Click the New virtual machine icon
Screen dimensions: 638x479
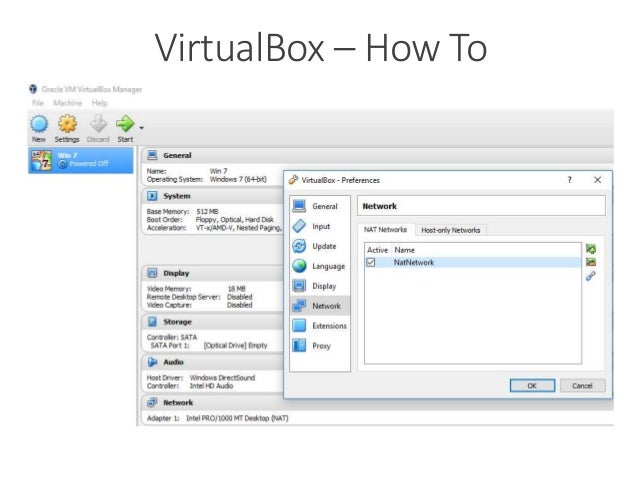tap(39, 124)
